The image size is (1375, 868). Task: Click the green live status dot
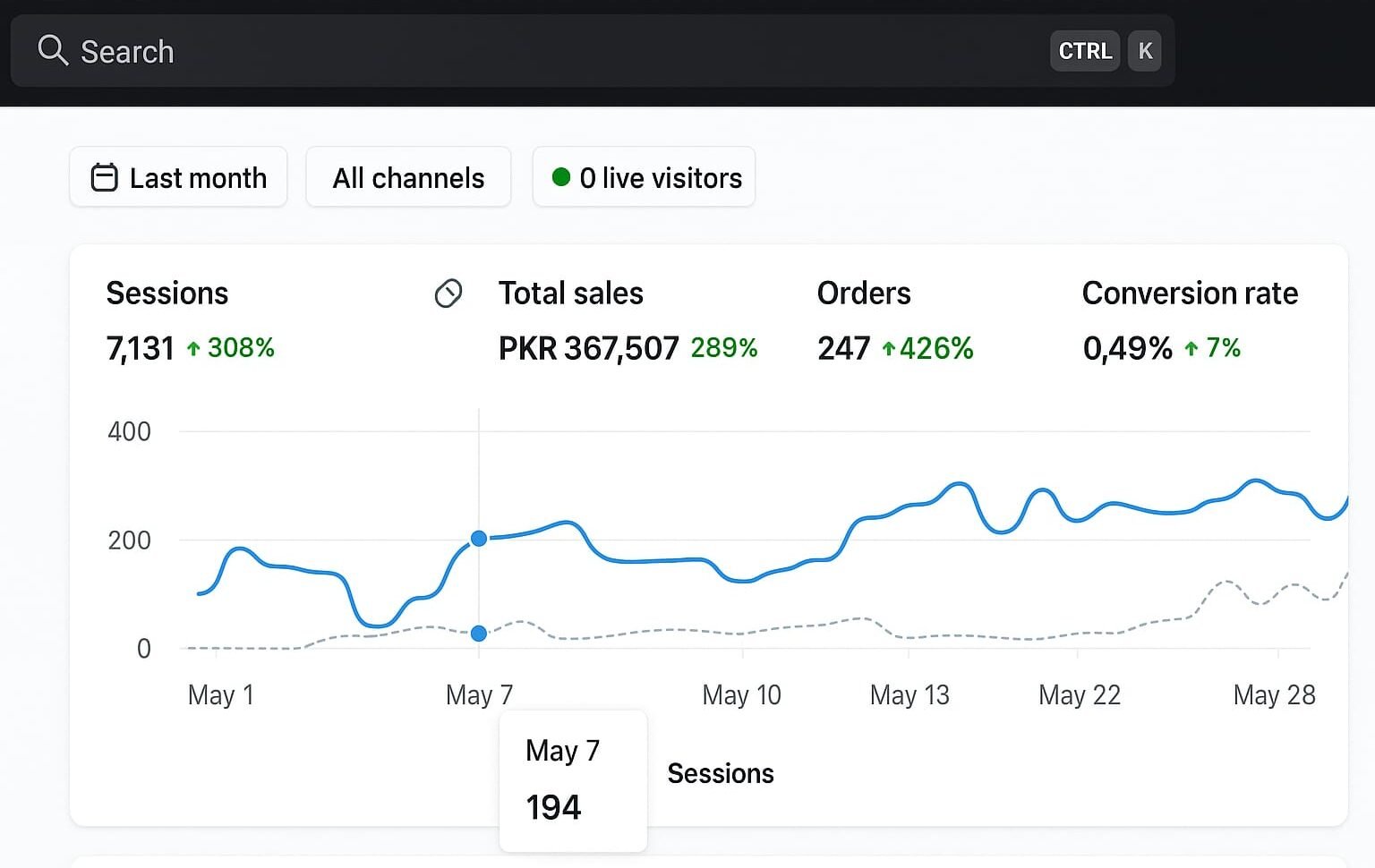point(561,177)
